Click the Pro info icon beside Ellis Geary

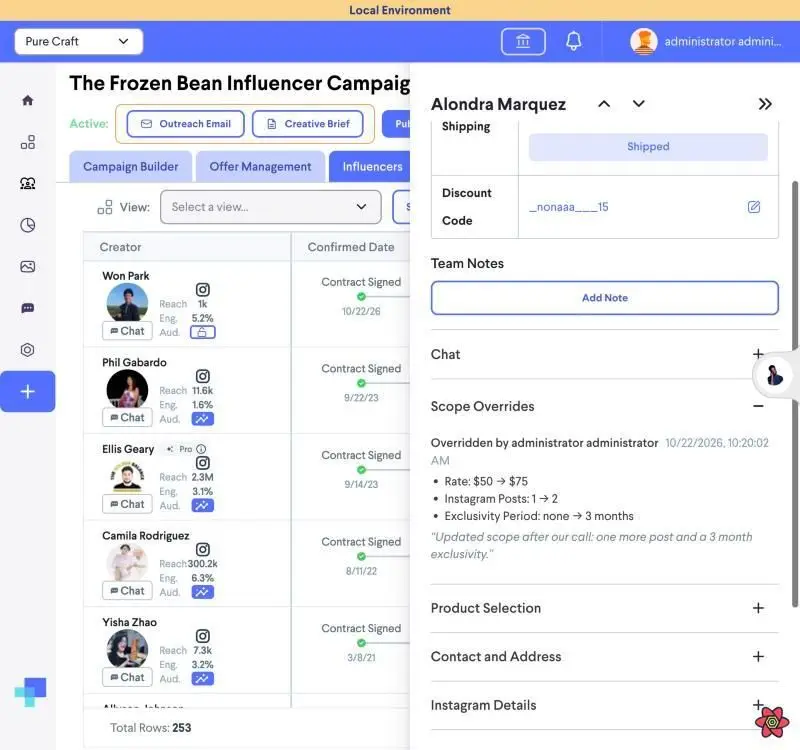click(x=201, y=449)
